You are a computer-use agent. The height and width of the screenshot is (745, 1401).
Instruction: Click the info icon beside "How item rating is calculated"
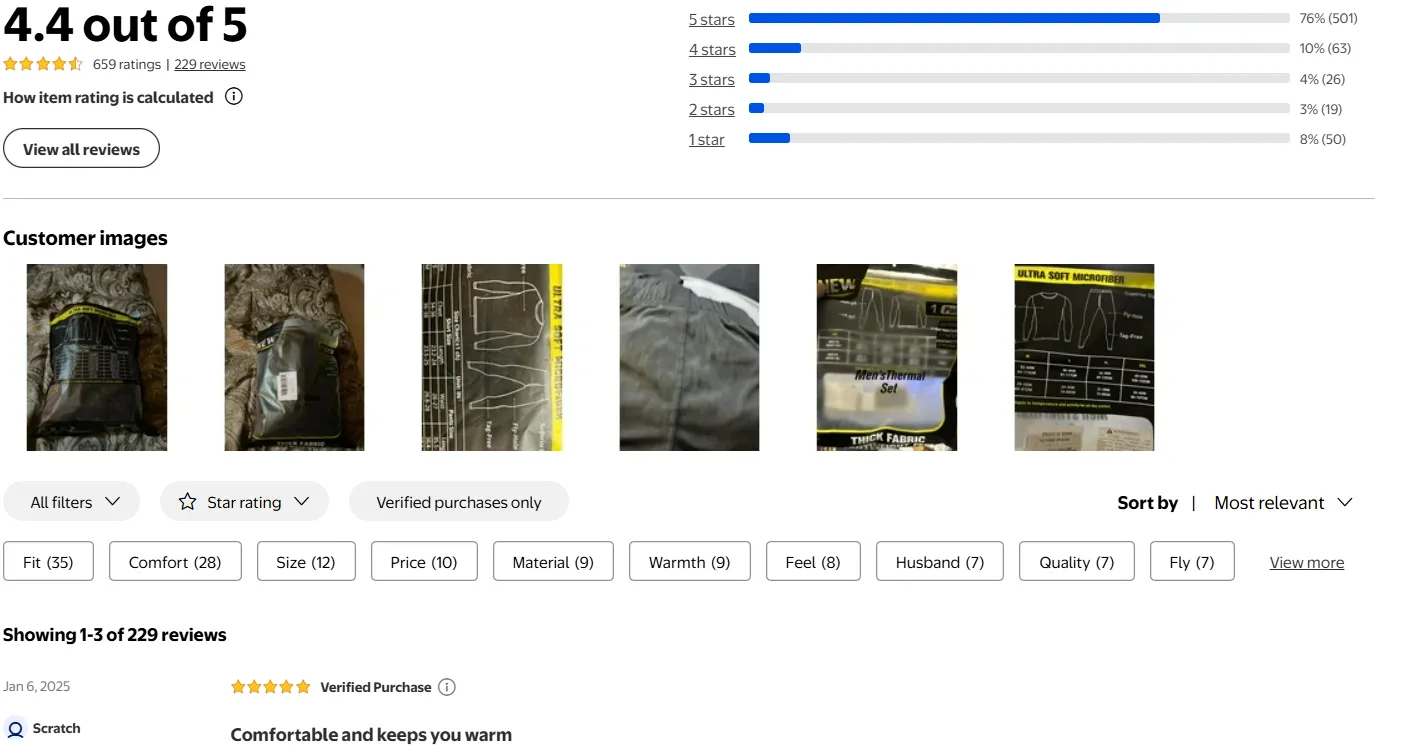[x=233, y=96]
